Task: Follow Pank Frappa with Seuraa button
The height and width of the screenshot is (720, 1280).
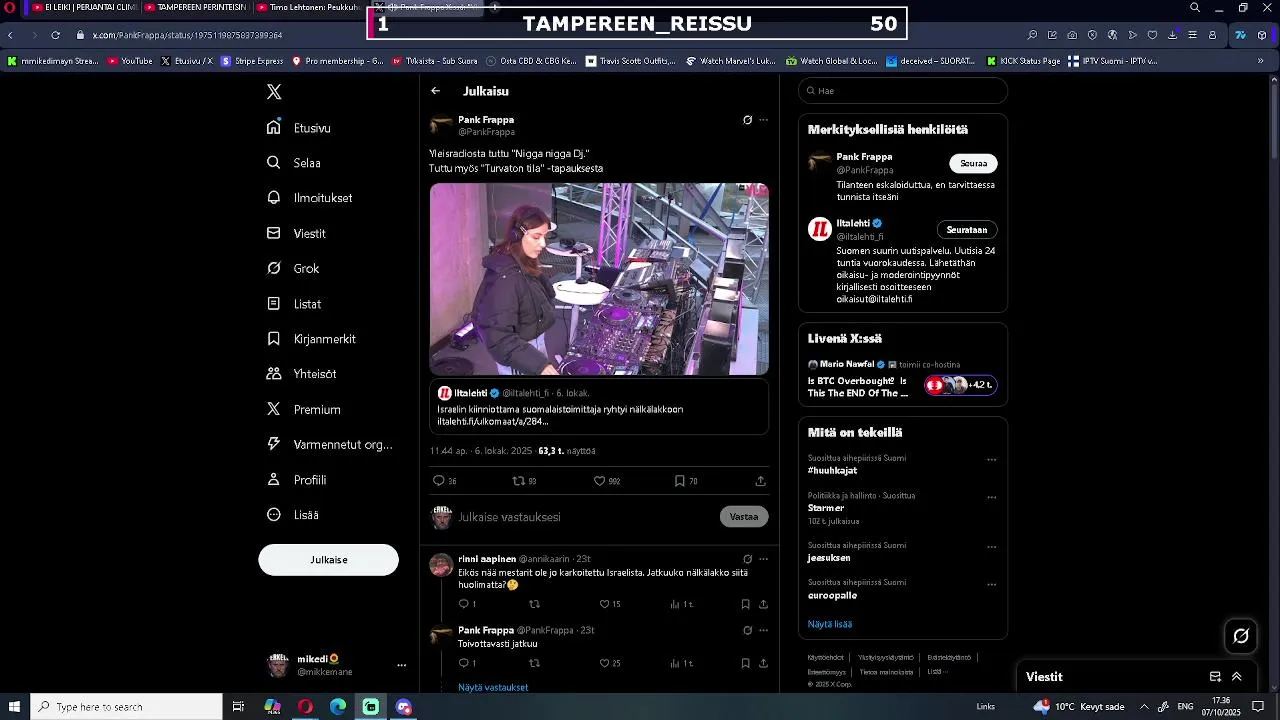Action: [973, 163]
